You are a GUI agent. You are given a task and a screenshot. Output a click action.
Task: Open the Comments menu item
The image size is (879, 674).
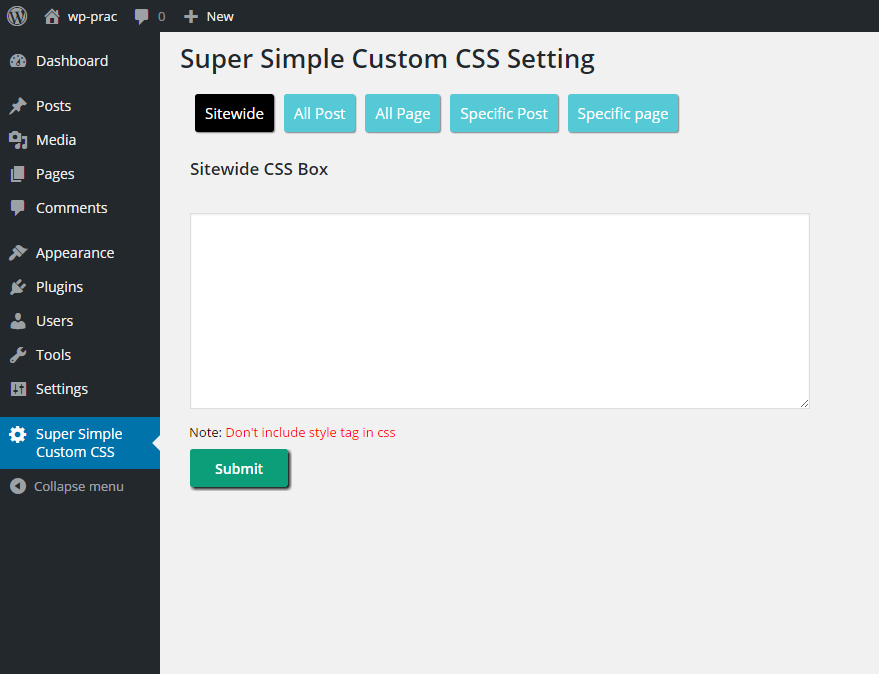tap(72, 208)
